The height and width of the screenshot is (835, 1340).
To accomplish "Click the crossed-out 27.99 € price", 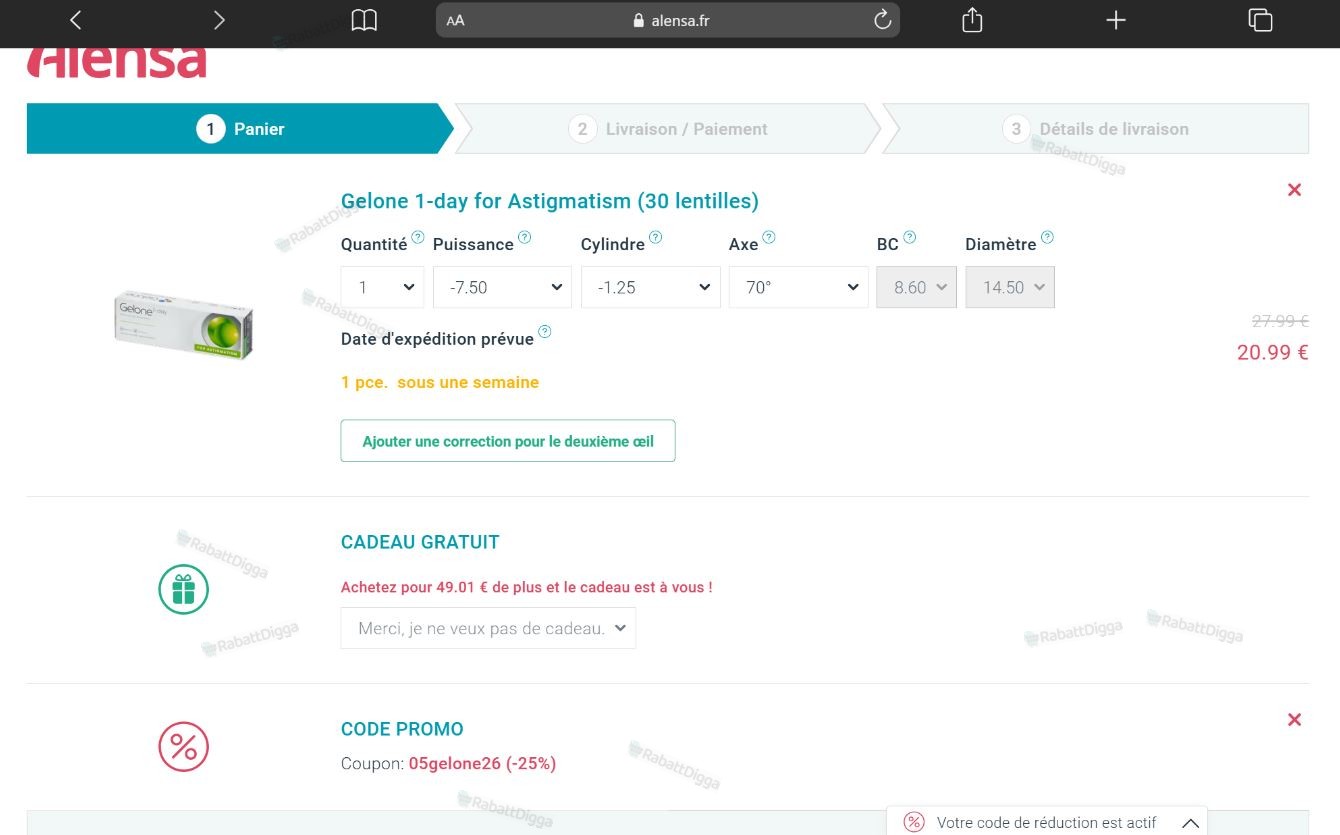I will 1280,321.
